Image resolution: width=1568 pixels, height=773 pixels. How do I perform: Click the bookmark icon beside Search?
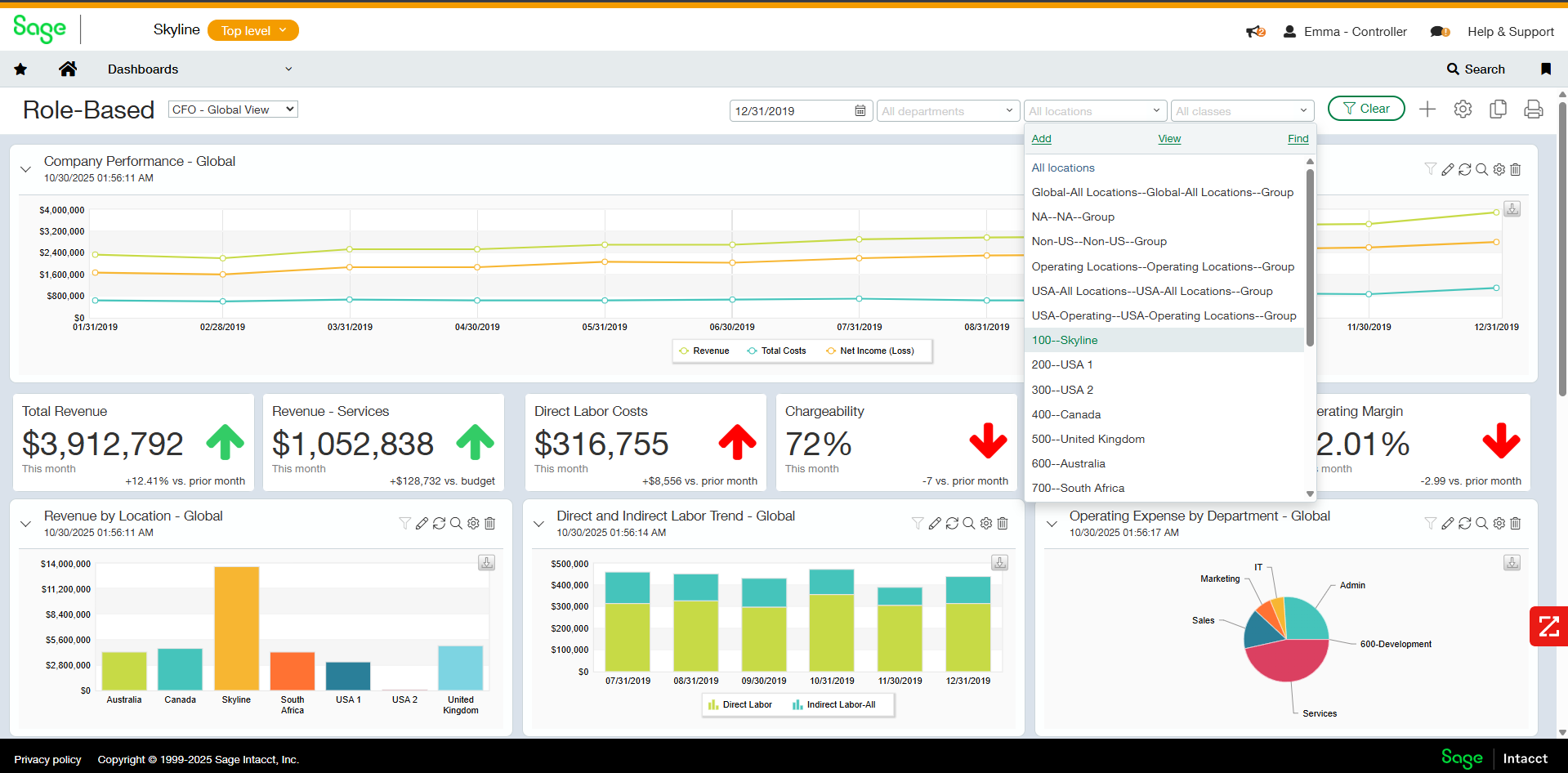(x=1545, y=69)
